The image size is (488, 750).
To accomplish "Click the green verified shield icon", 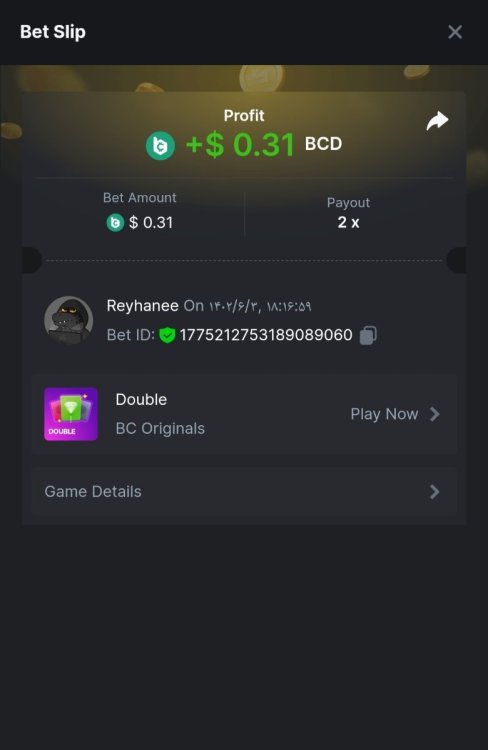I will tap(167, 335).
